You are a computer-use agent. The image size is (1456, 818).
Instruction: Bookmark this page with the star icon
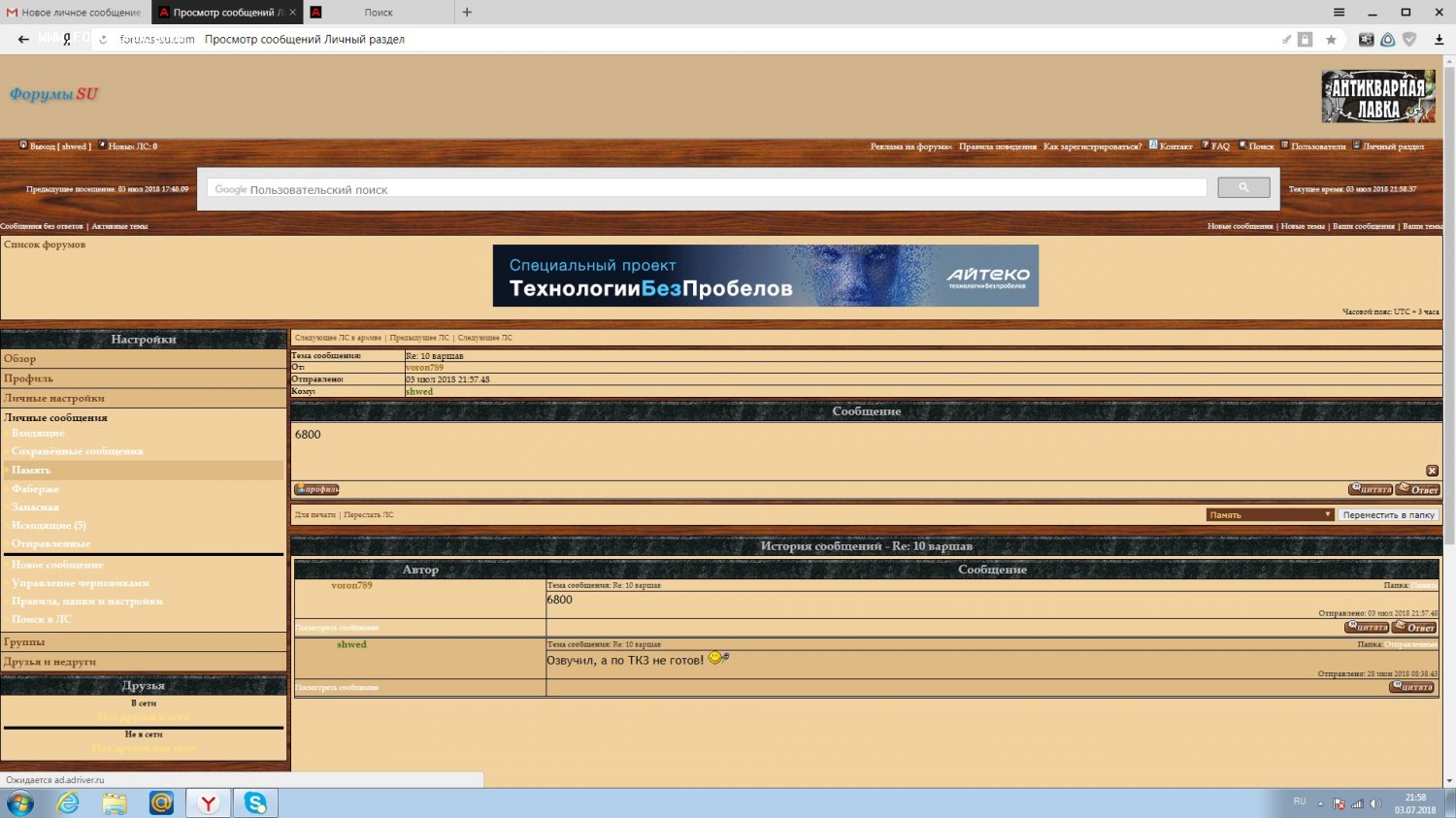1331,40
